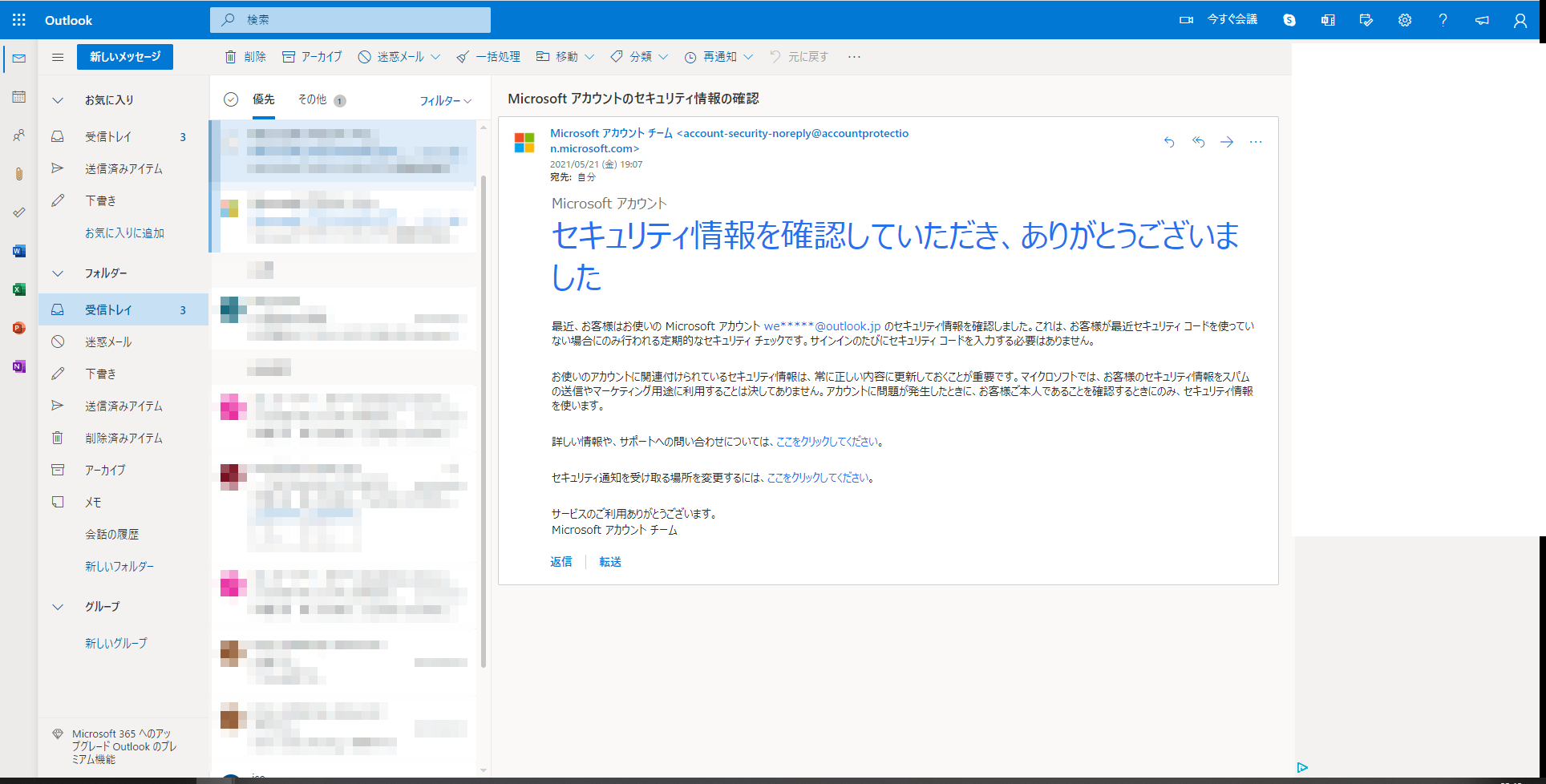Click Microsoft 365 upgrade premium link
Screen dimensions: 1546x784
pos(124,746)
